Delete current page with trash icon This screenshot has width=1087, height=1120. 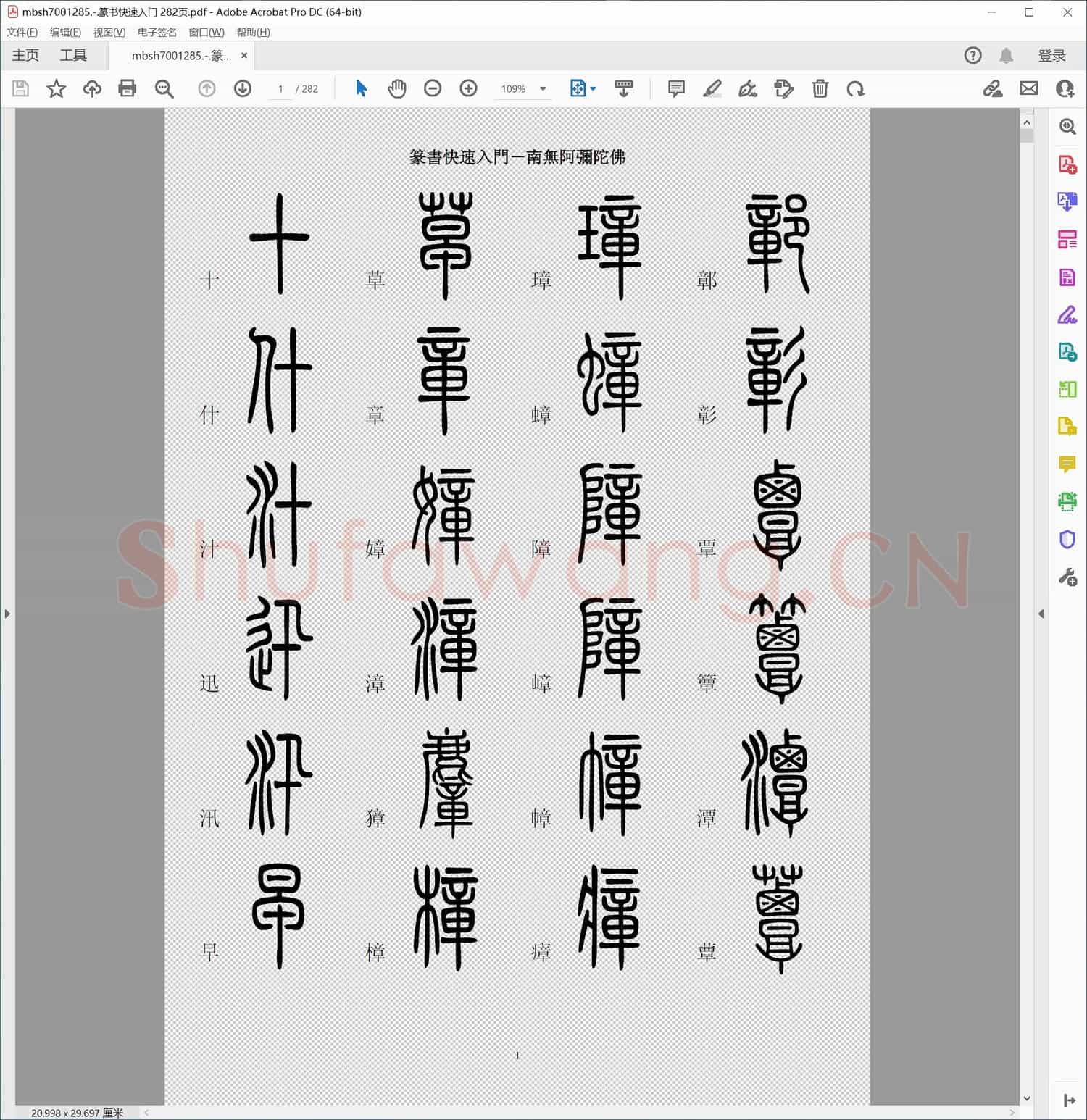[x=820, y=88]
